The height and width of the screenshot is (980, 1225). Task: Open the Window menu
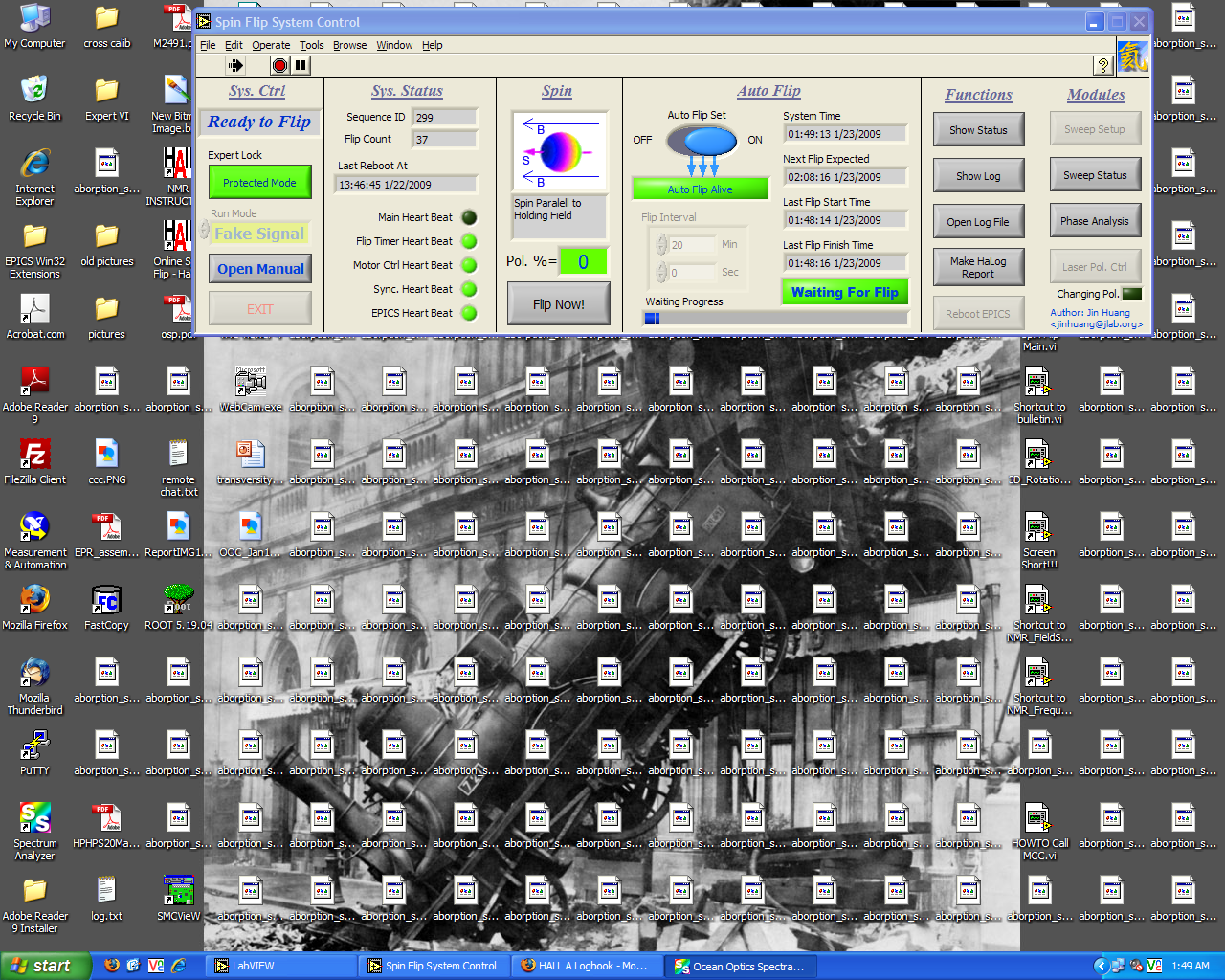tap(394, 45)
